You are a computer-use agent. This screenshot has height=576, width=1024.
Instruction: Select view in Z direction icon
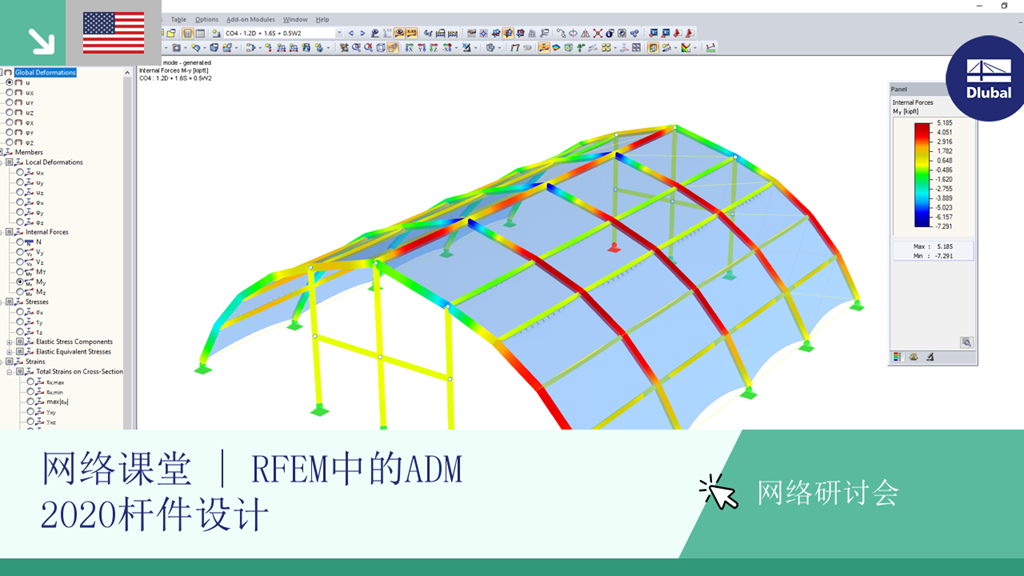pyautogui.click(x=434, y=48)
